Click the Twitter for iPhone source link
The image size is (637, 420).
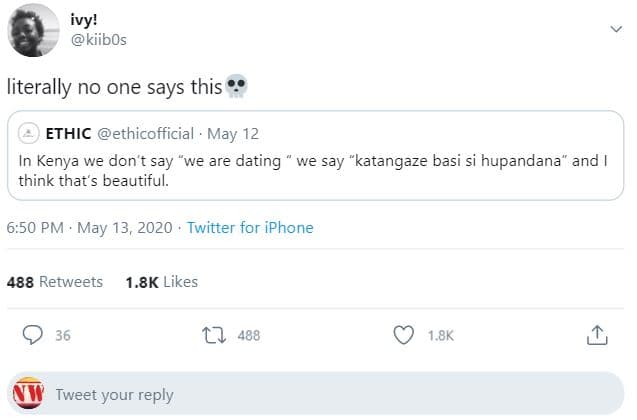coord(250,228)
